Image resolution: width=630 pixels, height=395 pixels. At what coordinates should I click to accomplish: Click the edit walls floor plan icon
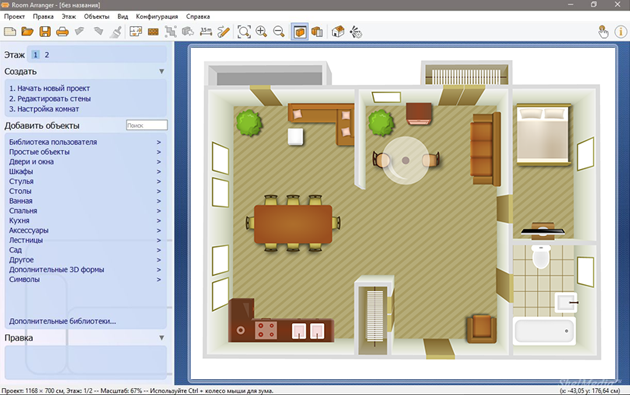point(136,31)
